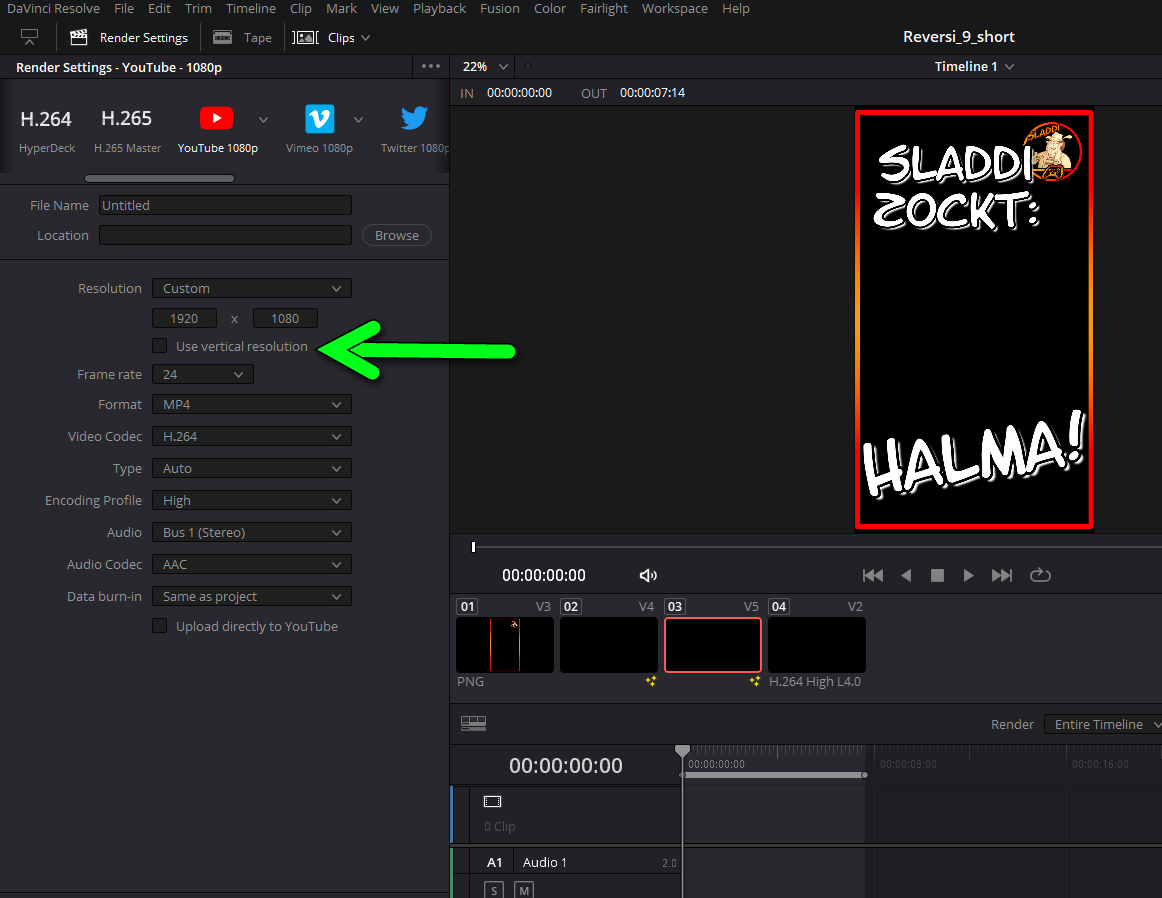Mute Audio 1 track with M button
The image size is (1162, 898).
click(x=524, y=889)
